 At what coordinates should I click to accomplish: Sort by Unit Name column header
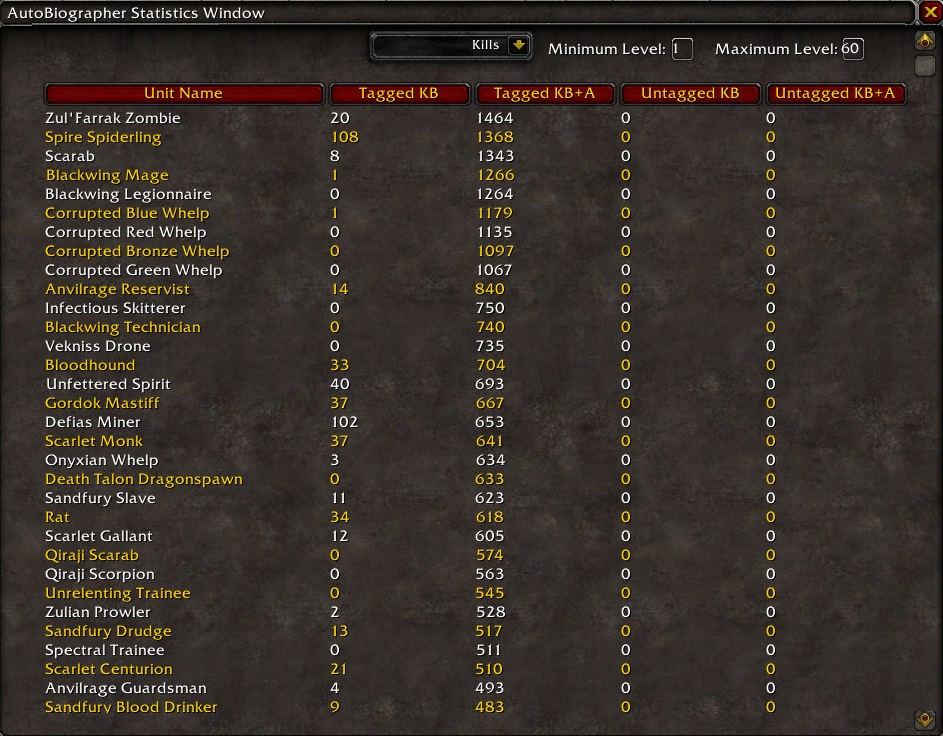(184, 94)
